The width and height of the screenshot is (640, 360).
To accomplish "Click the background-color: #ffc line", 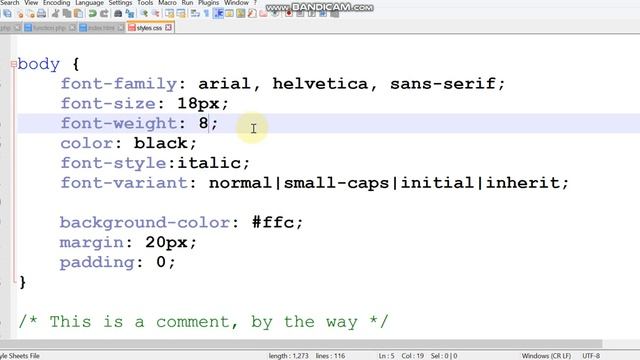I will click(181, 222).
